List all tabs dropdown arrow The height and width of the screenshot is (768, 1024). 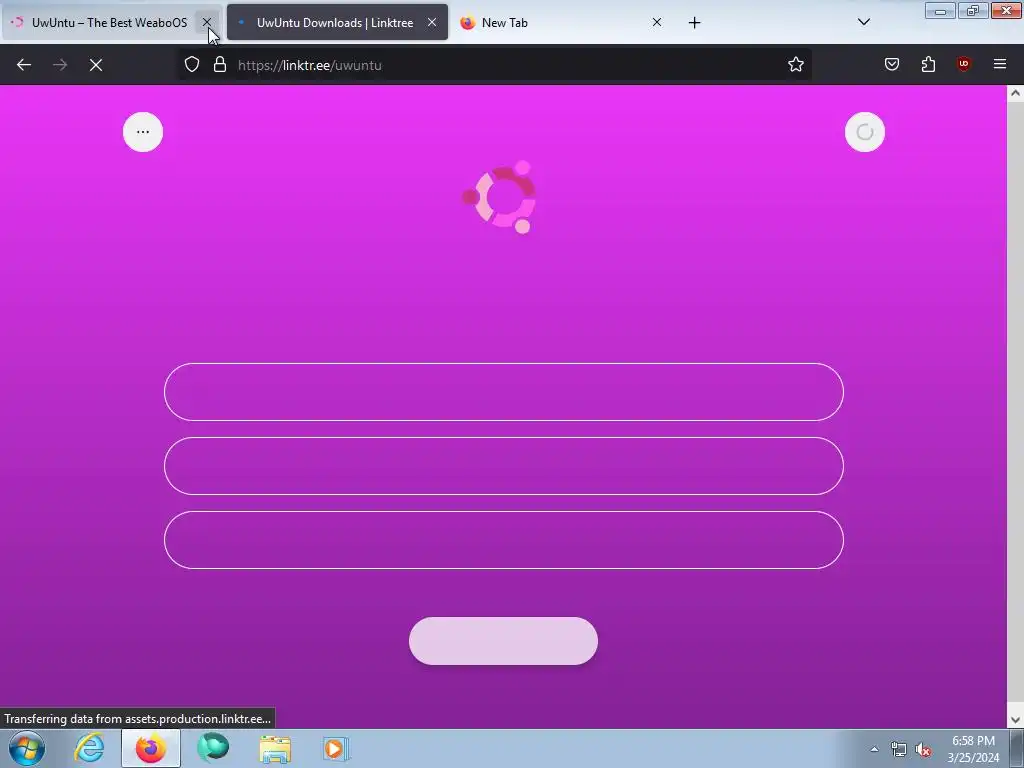(x=864, y=22)
